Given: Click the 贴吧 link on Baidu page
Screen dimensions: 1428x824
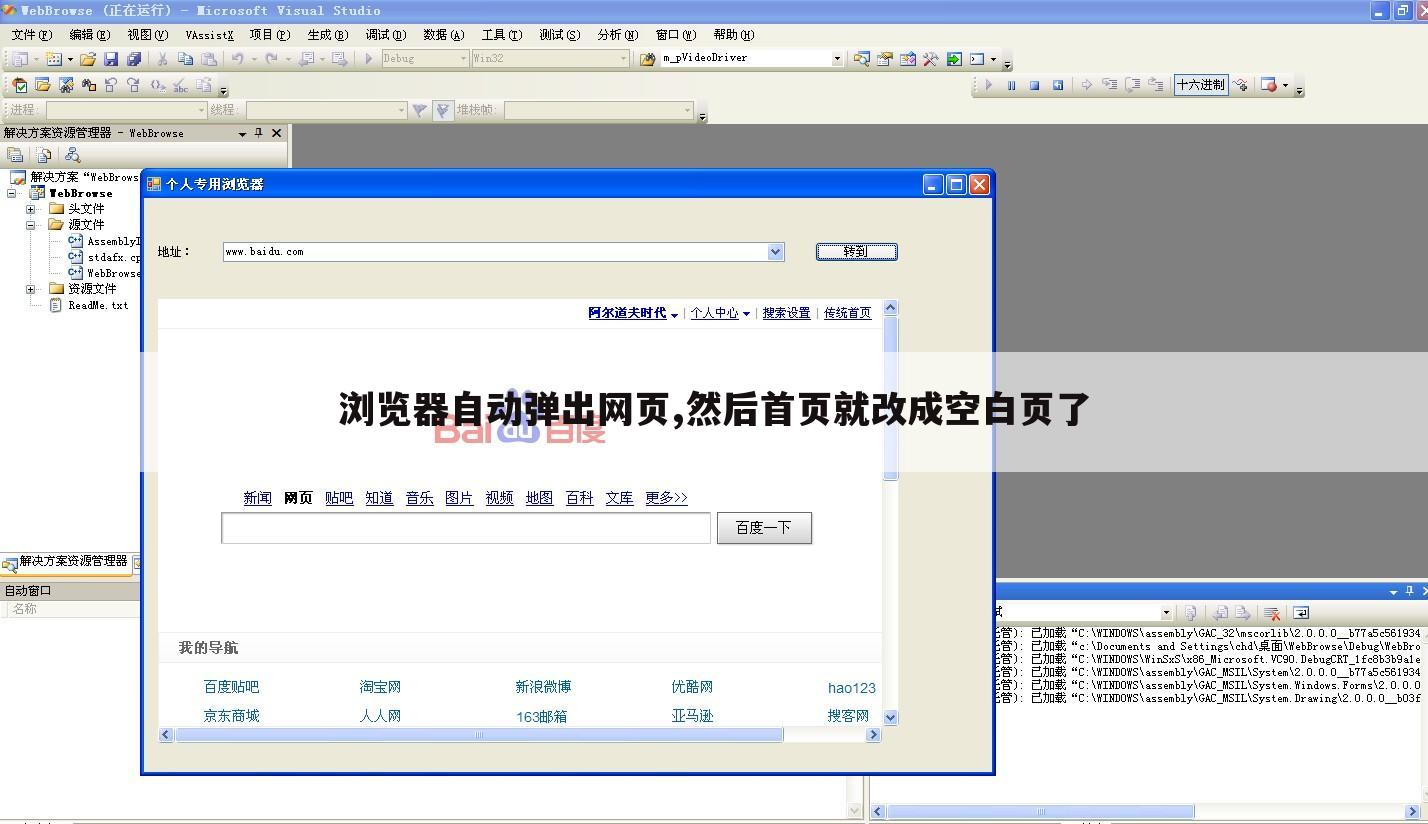Looking at the screenshot, I should coord(339,498).
